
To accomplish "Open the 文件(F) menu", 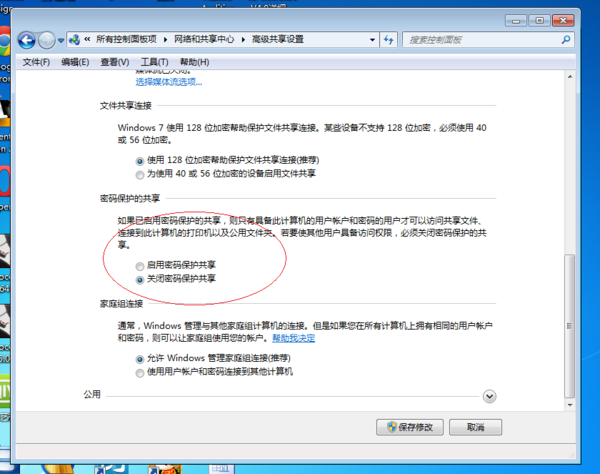I will pyautogui.click(x=36, y=62).
